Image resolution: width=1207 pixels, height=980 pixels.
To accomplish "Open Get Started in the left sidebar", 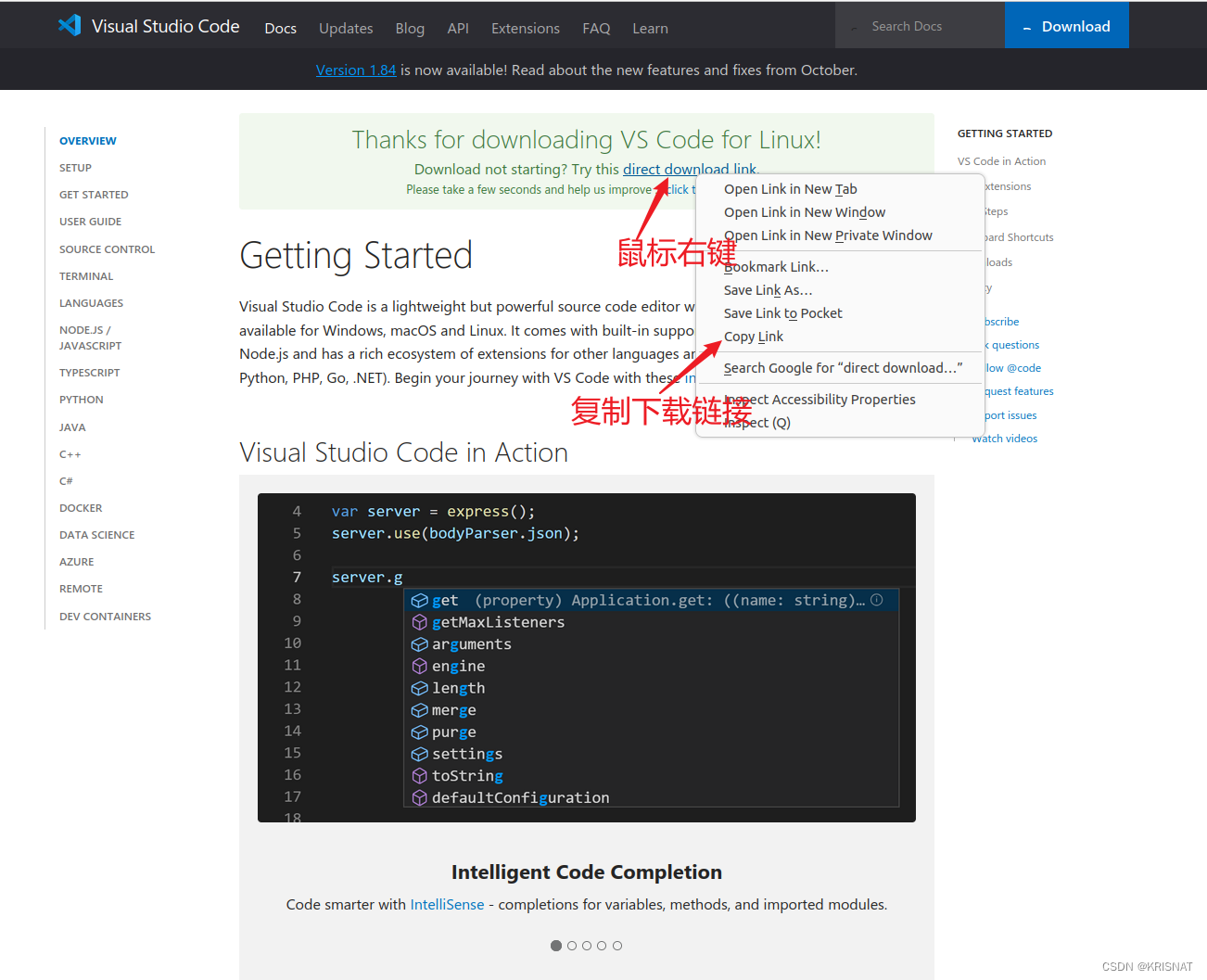I will point(94,195).
